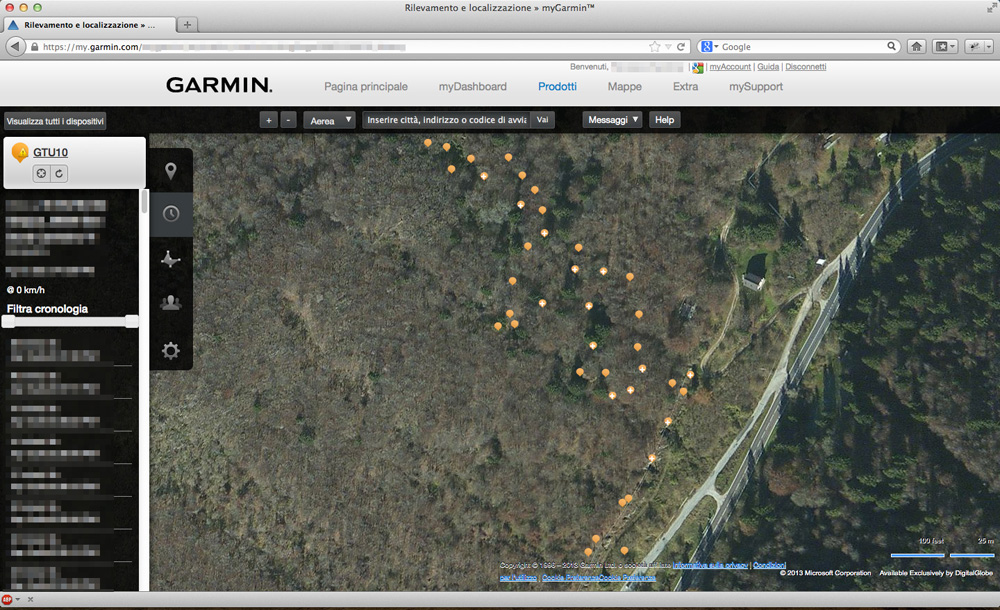Click the address search input field

[x=446, y=120]
